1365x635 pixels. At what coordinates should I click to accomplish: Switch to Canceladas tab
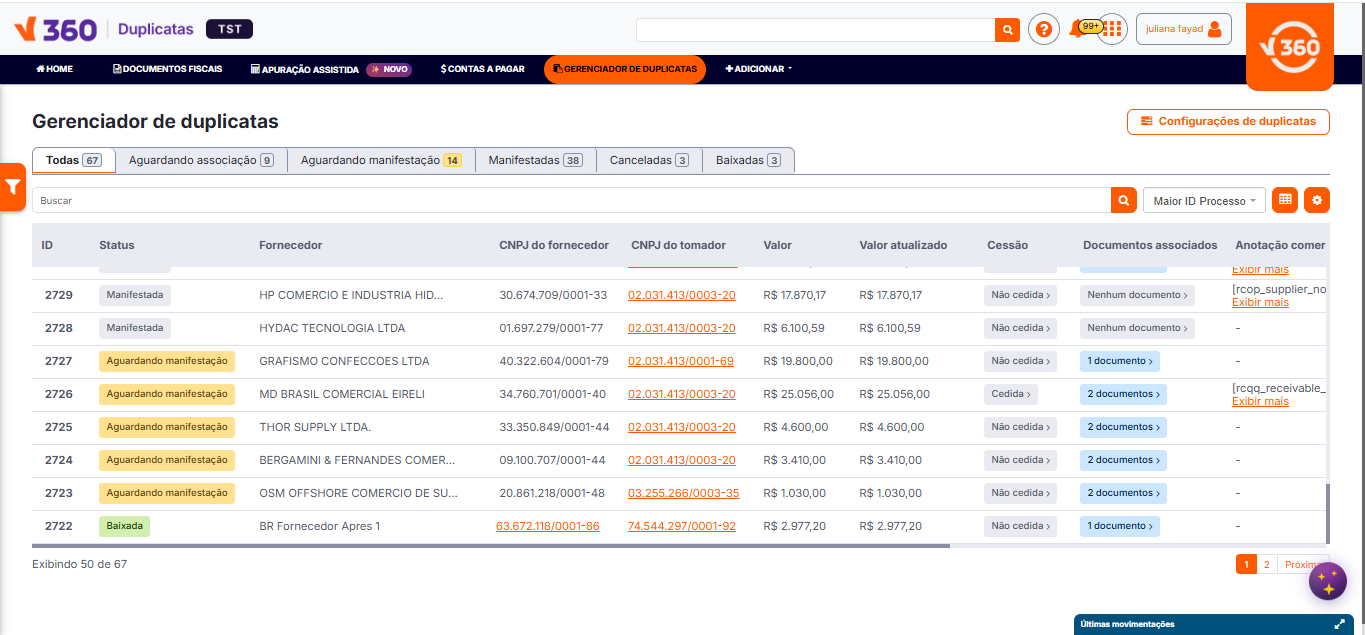pyautogui.click(x=649, y=160)
